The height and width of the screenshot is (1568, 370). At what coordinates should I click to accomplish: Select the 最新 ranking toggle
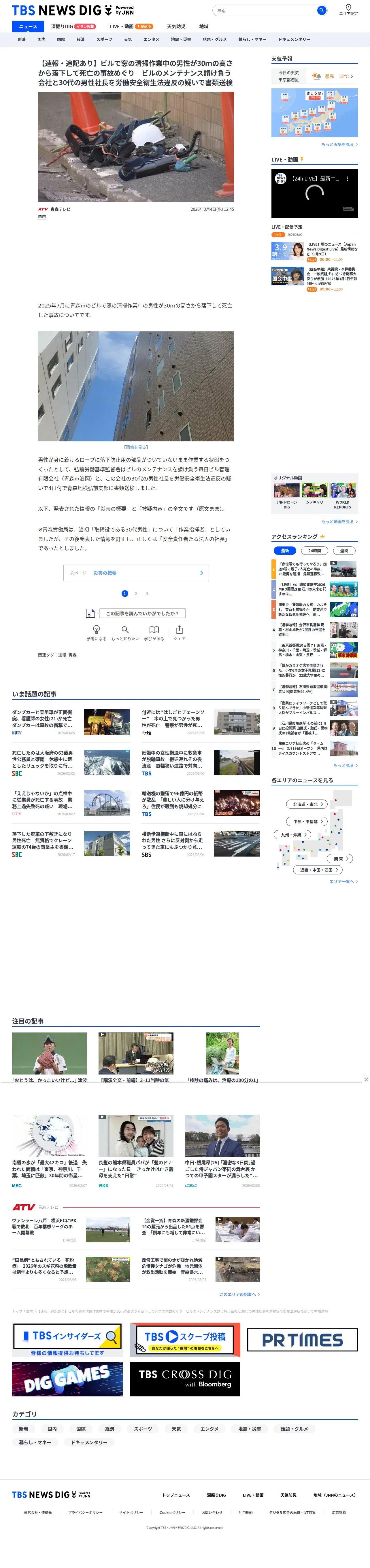click(285, 550)
